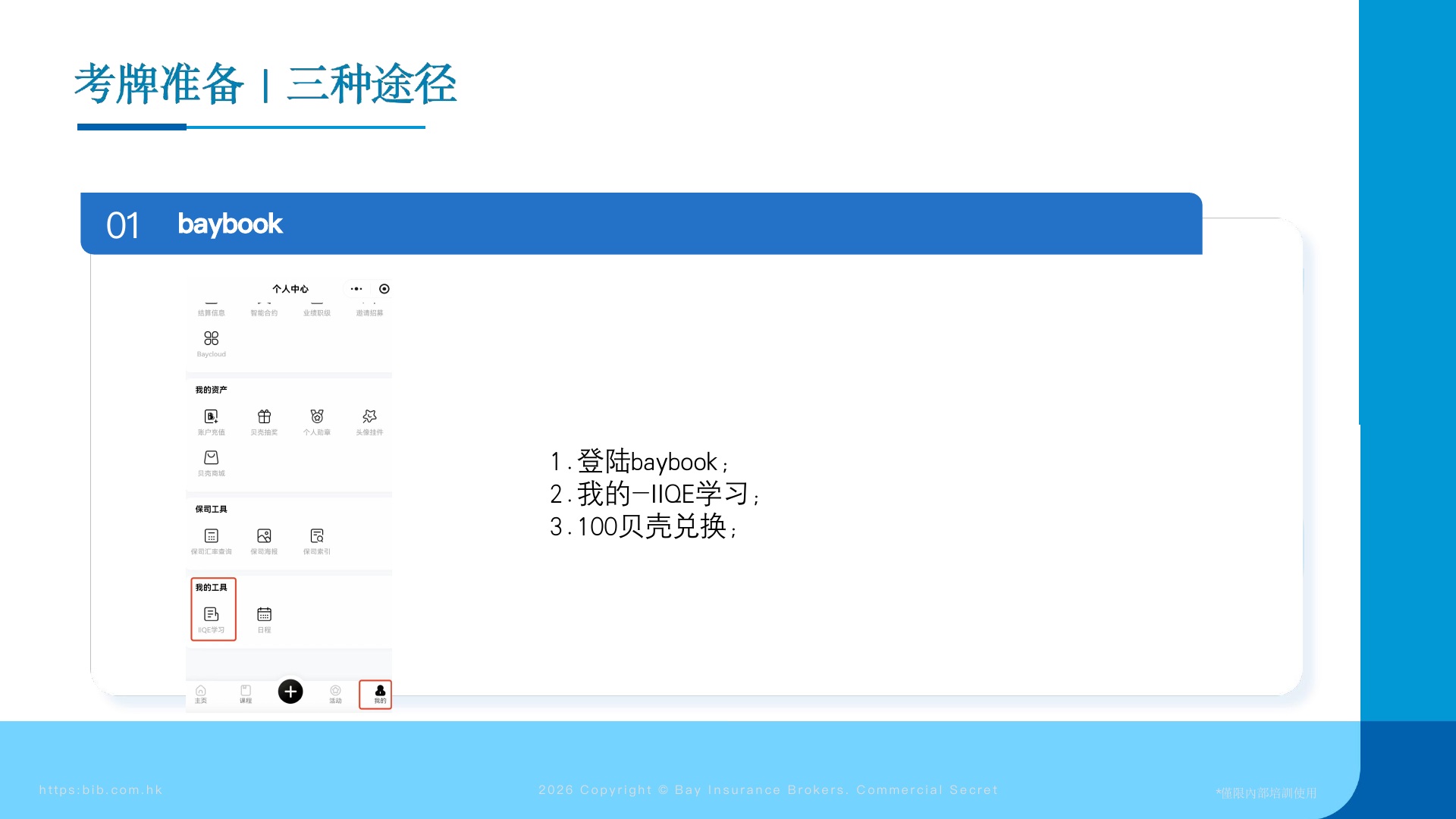Viewport: 1456px width, 819px height.
Task: Tap the mini-program close target icon
Action: click(384, 289)
